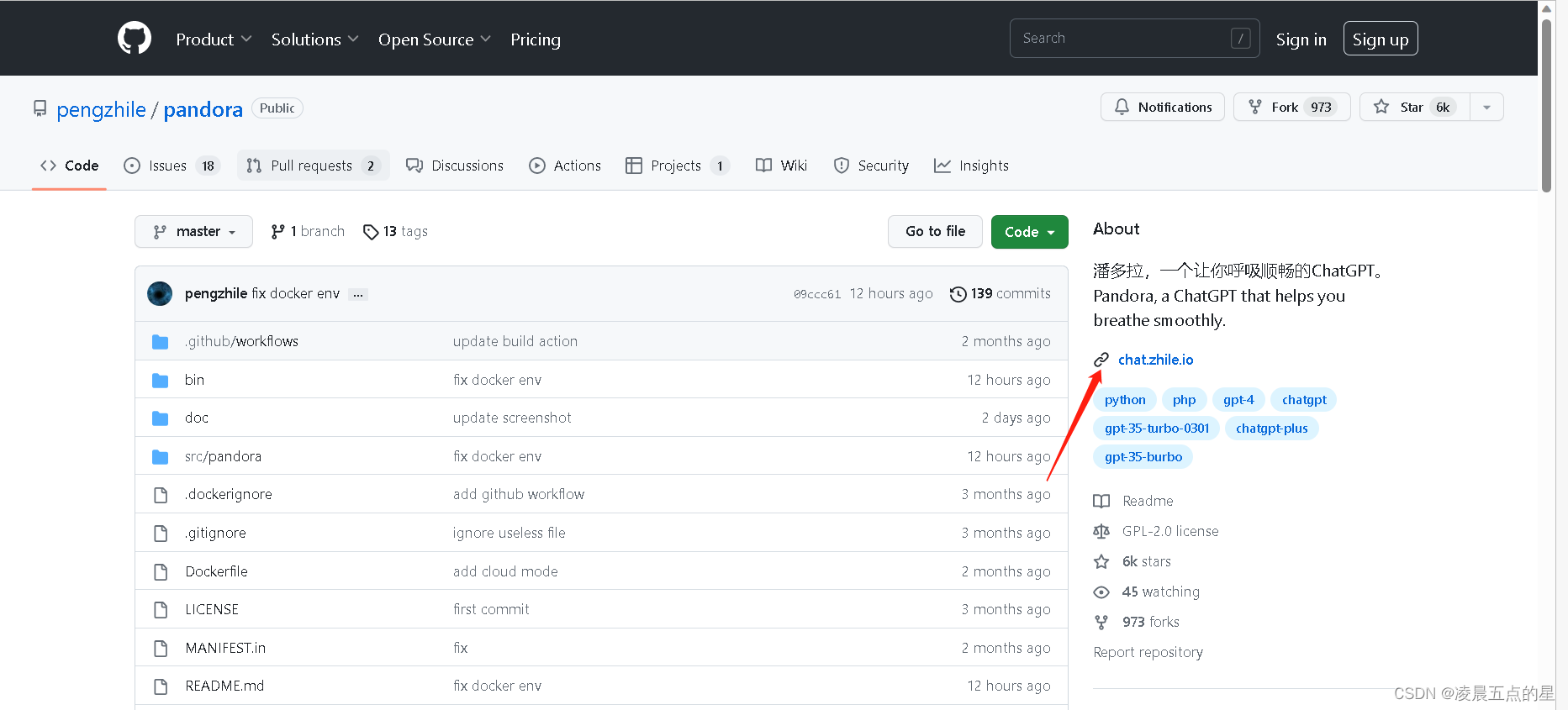Select the gpt-35-burbo topic tag
Image resolution: width=1568 pixels, height=710 pixels.
click(x=1143, y=457)
